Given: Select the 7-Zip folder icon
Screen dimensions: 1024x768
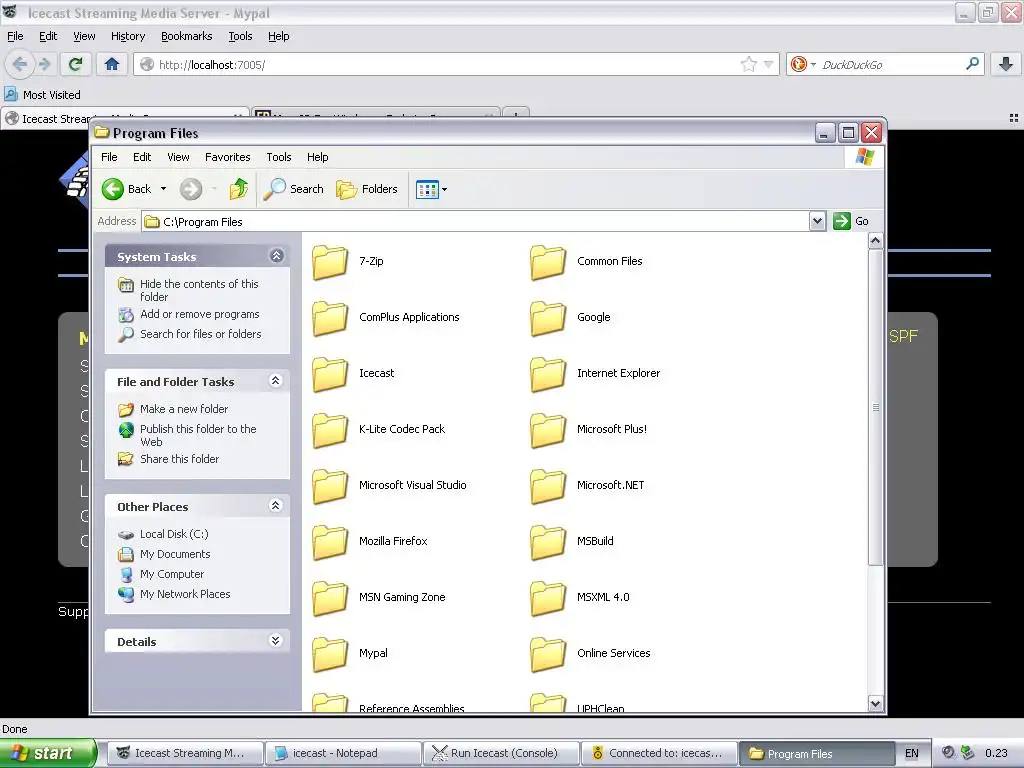Looking at the screenshot, I should pyautogui.click(x=330, y=261).
